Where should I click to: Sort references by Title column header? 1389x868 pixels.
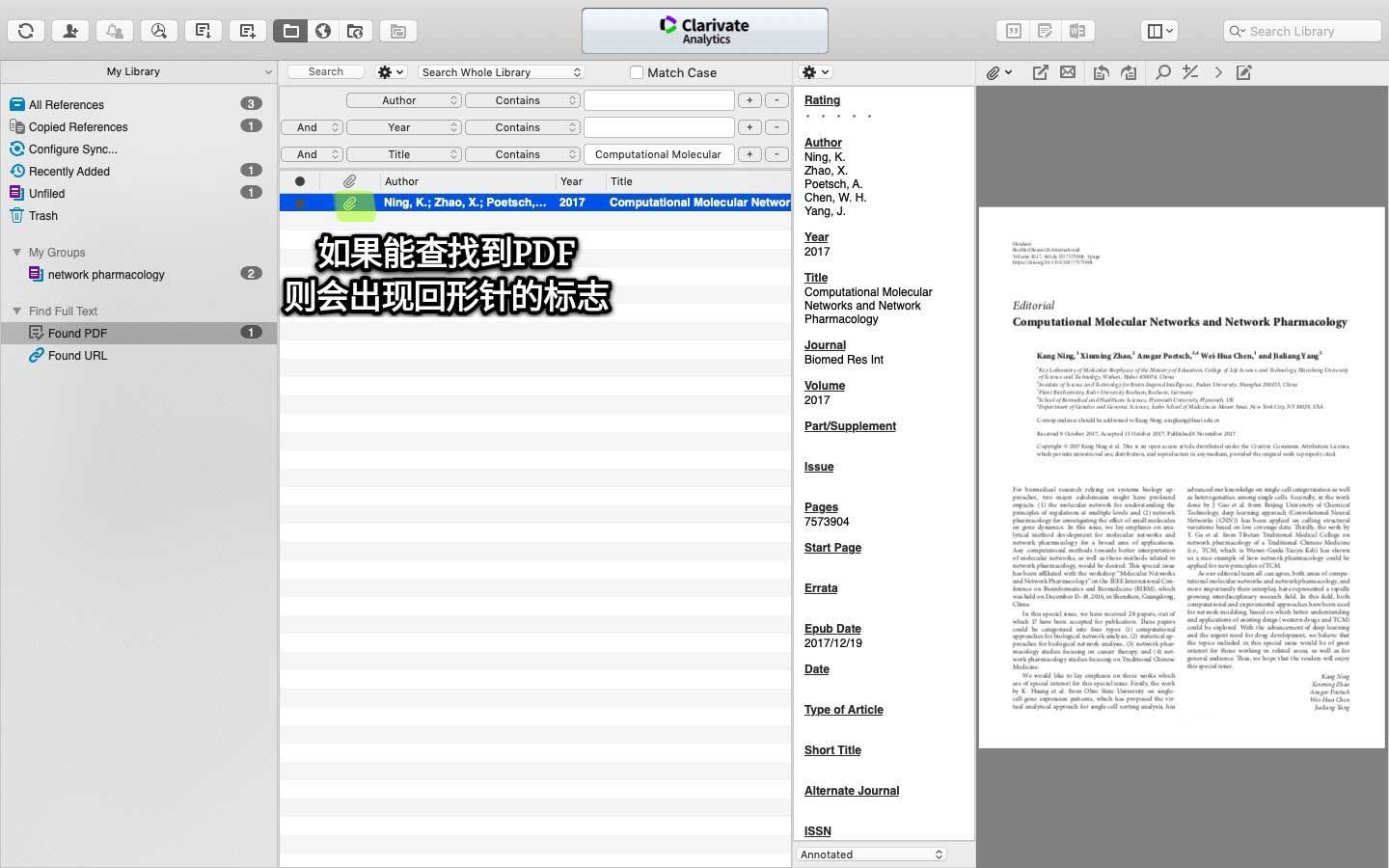pos(698,181)
